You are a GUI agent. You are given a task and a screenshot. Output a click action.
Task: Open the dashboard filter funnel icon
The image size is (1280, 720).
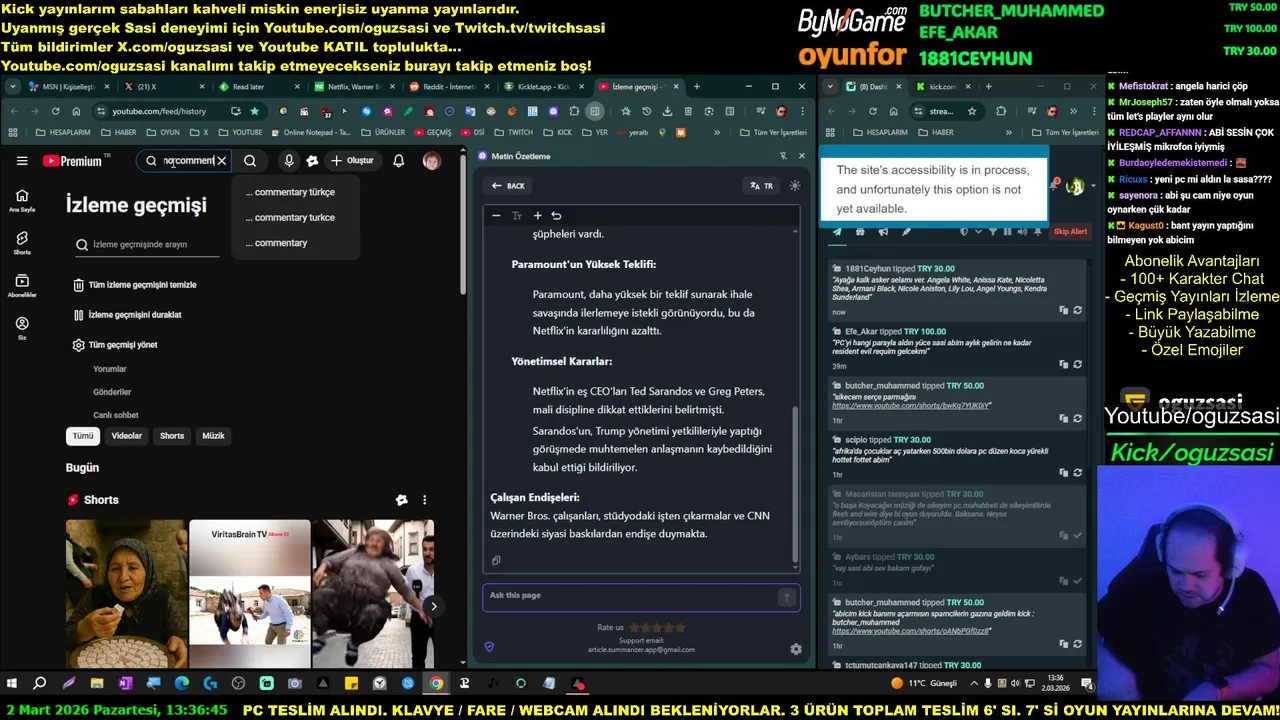[x=993, y=232]
